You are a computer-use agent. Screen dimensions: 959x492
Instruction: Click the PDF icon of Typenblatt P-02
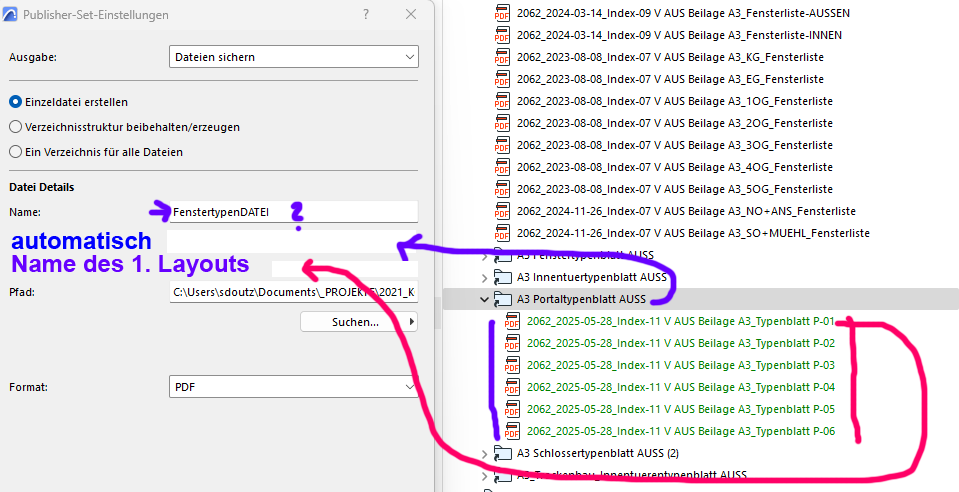512,344
